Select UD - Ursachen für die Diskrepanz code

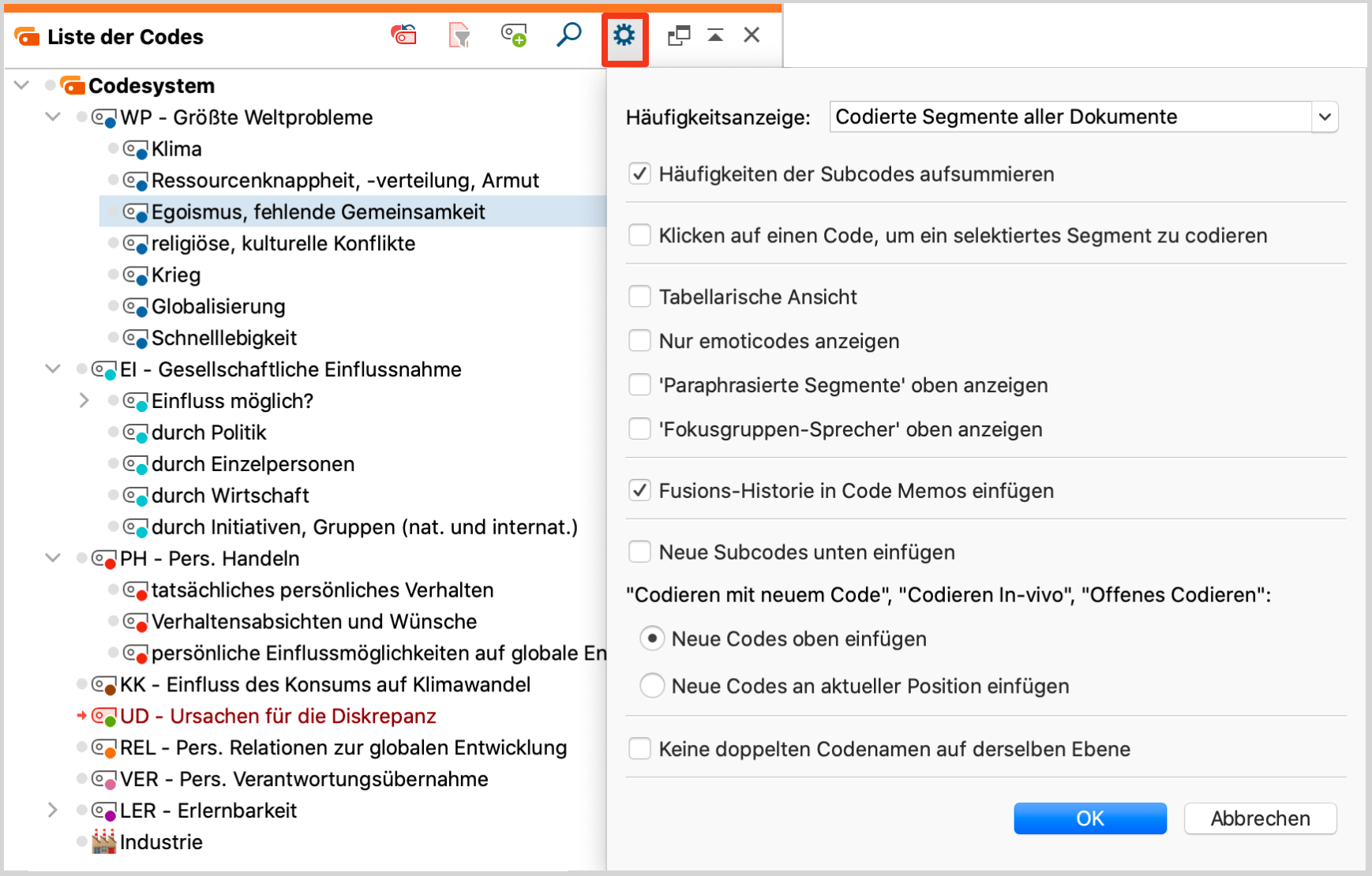click(x=277, y=717)
